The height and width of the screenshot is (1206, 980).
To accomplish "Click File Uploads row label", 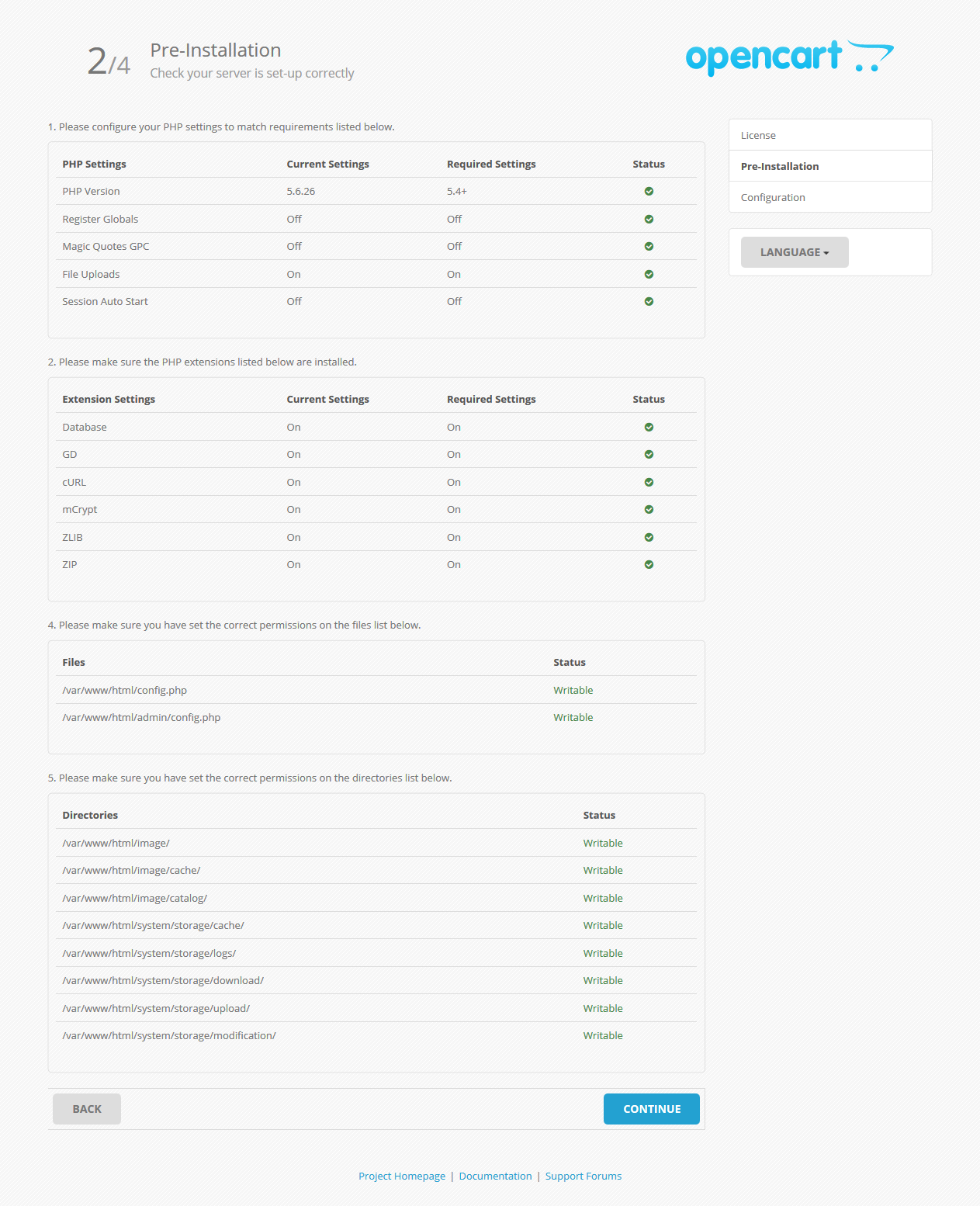I will click(x=91, y=275).
